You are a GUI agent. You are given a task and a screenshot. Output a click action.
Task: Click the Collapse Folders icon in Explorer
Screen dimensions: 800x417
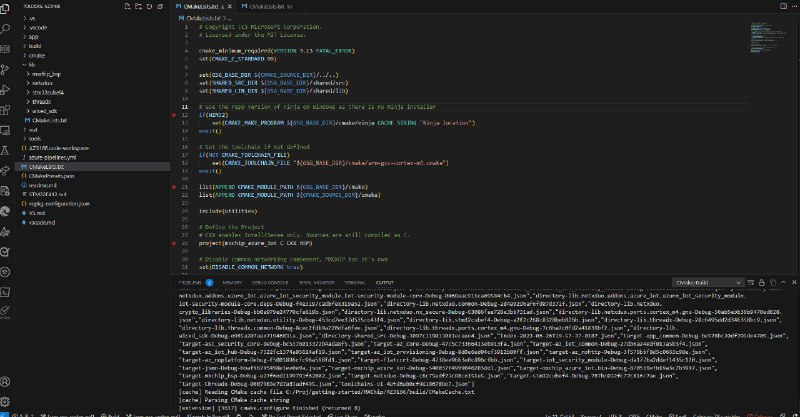coord(160,6)
